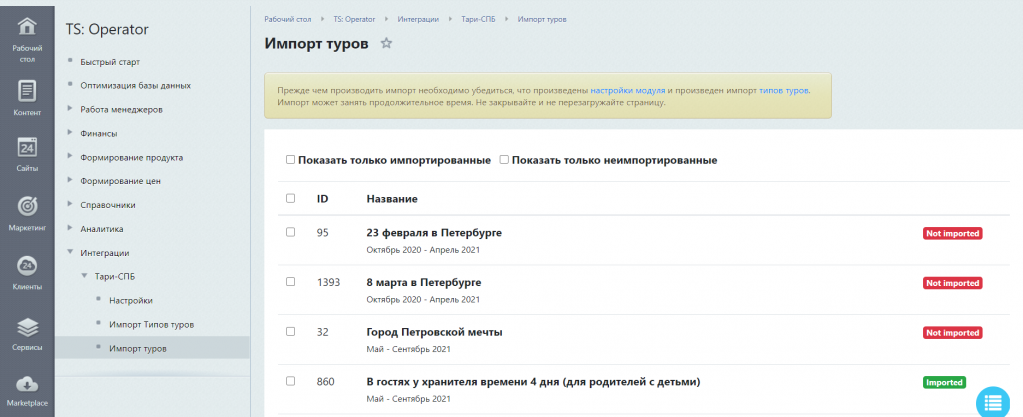The width and height of the screenshot is (1023, 417).
Task: Open the blue round list button
Action: pos(993,402)
